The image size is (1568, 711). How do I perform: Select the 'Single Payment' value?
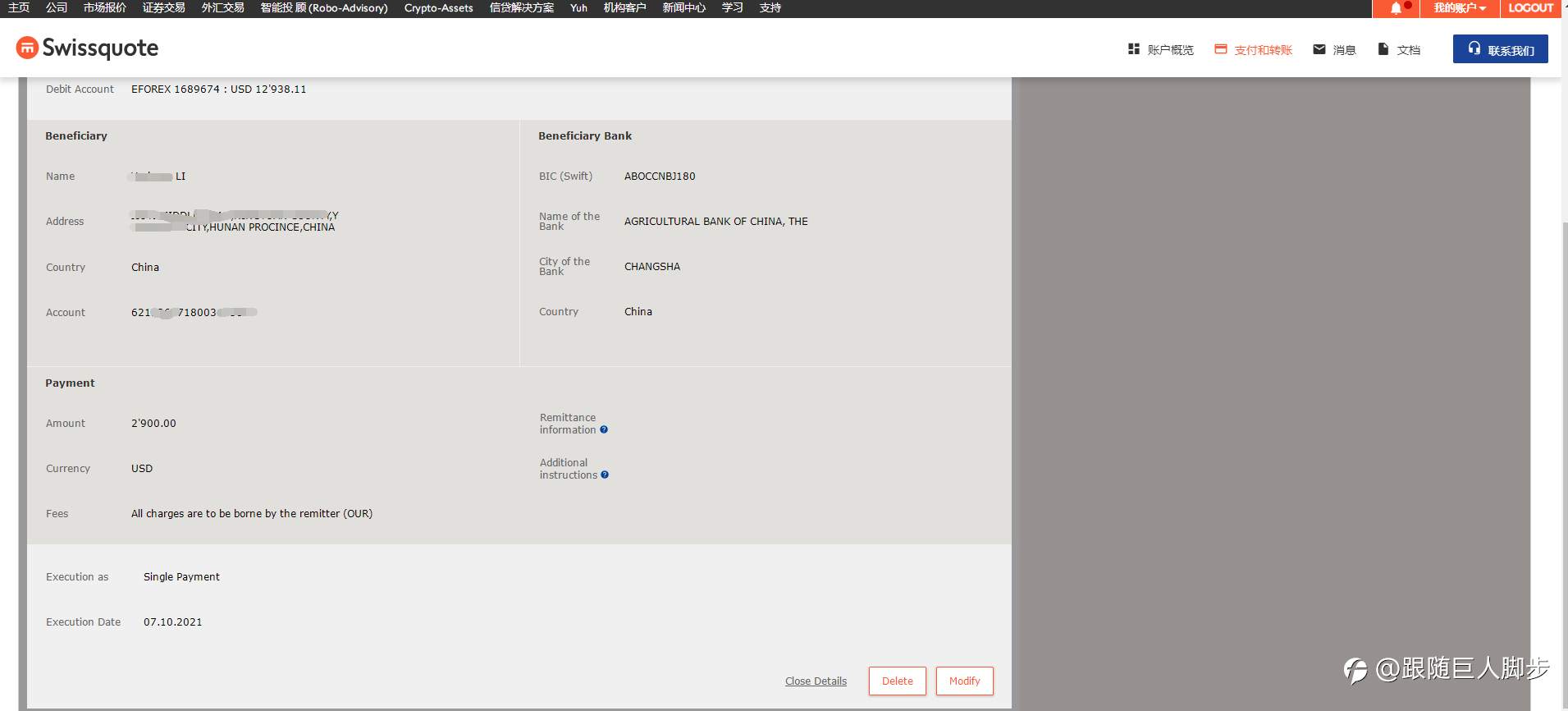coord(181,576)
